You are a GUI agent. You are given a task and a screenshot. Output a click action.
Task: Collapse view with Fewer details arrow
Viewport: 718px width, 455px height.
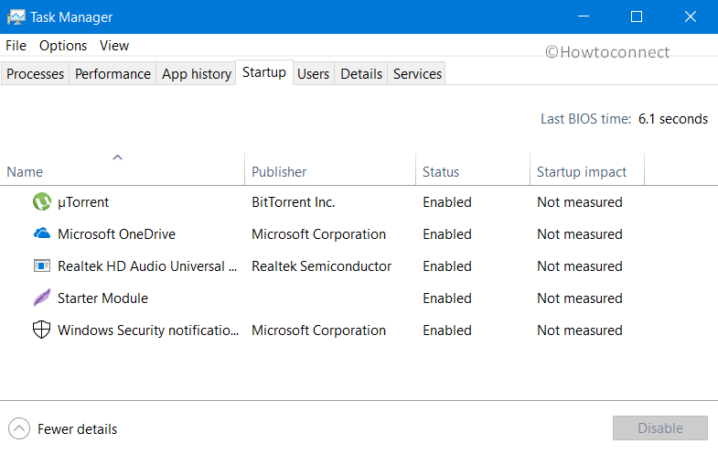click(19, 429)
